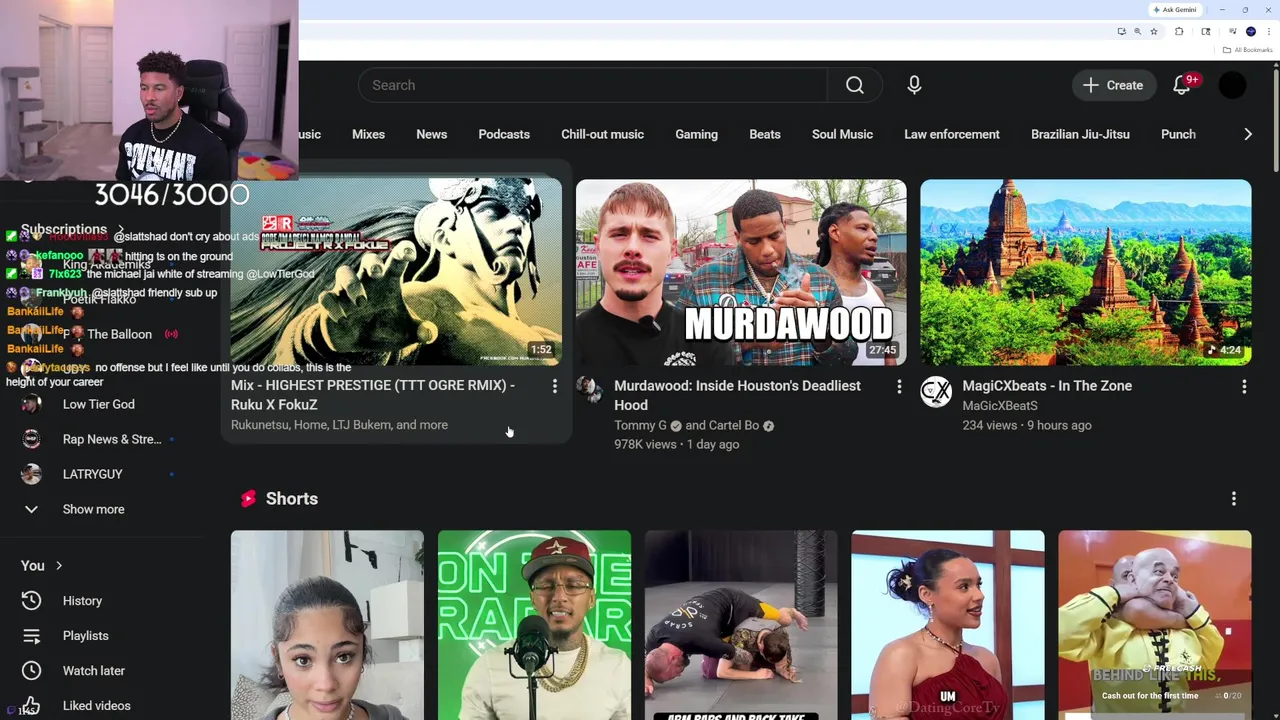Image resolution: width=1280 pixels, height=720 pixels.
Task: Click the MagiCXbeats - In The Zone title
Action: pyautogui.click(x=1047, y=385)
